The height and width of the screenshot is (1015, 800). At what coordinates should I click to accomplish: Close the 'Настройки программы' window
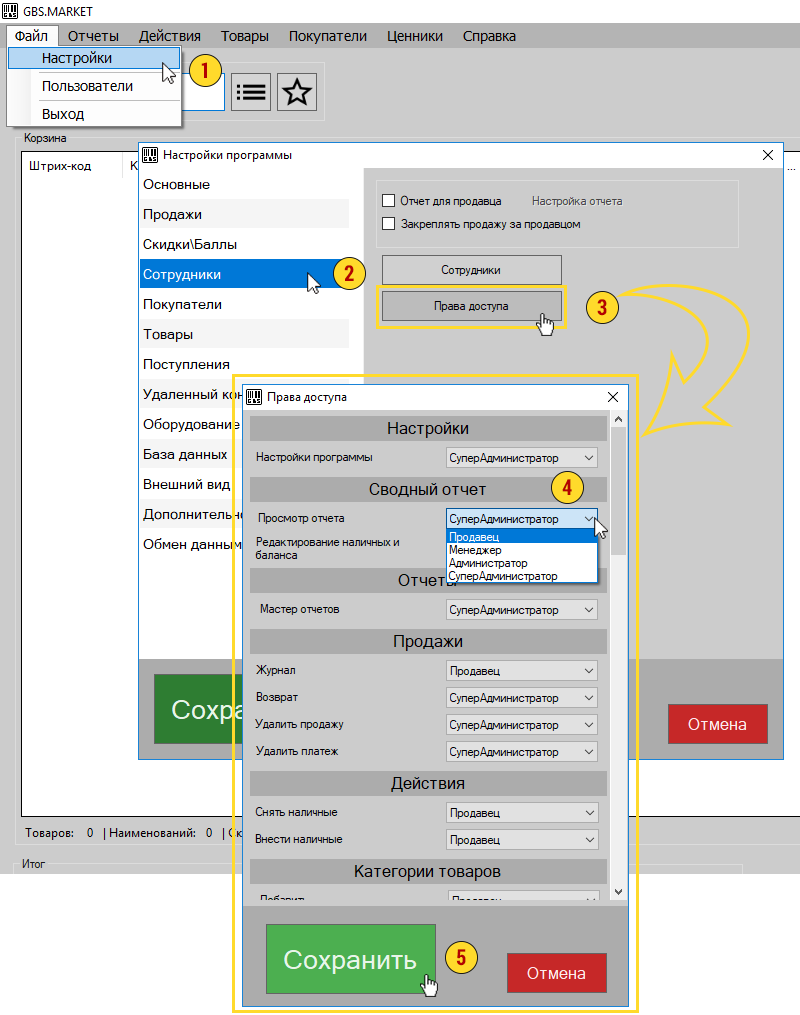click(x=768, y=155)
